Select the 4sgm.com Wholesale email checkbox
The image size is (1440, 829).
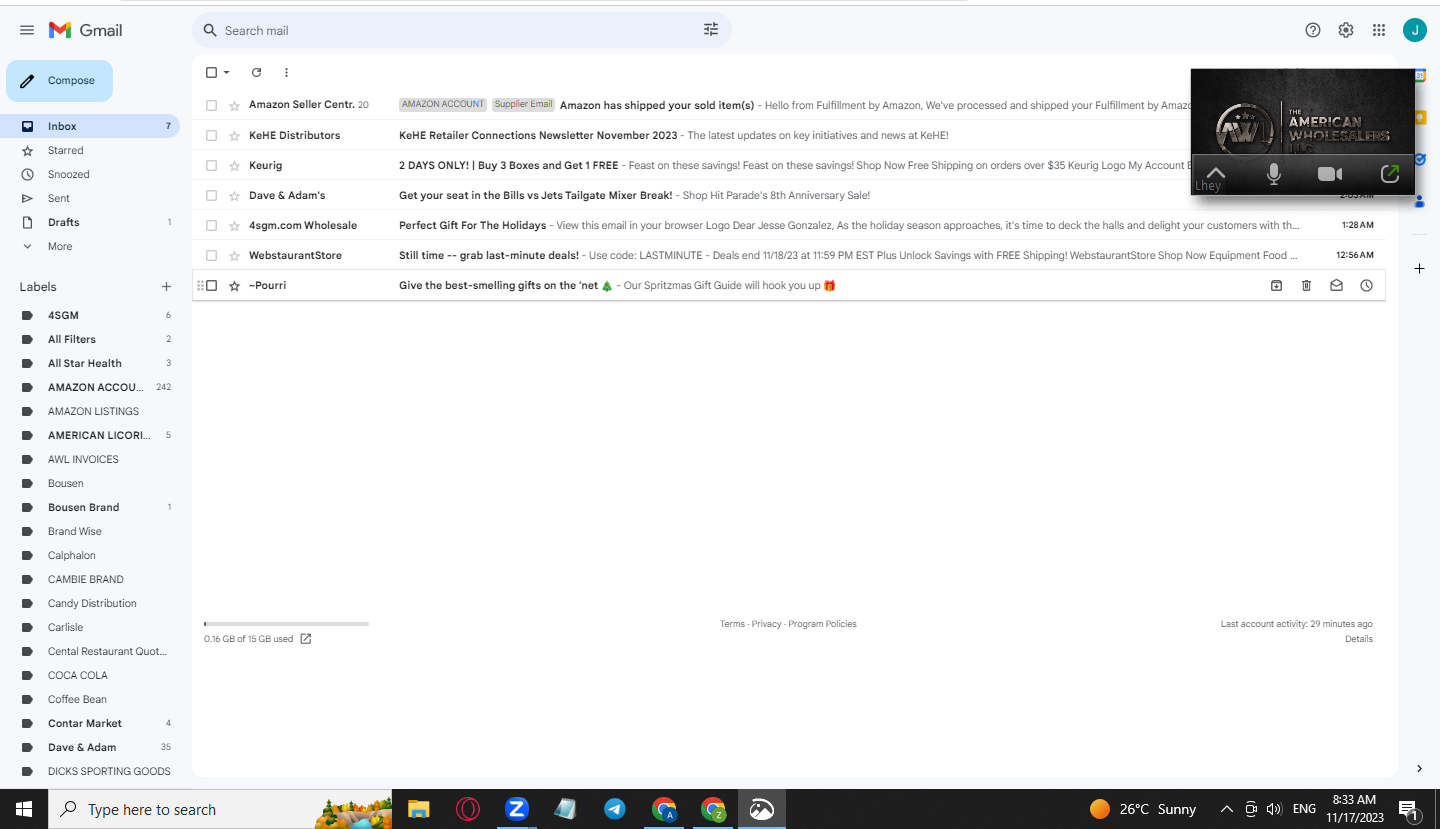pos(211,225)
